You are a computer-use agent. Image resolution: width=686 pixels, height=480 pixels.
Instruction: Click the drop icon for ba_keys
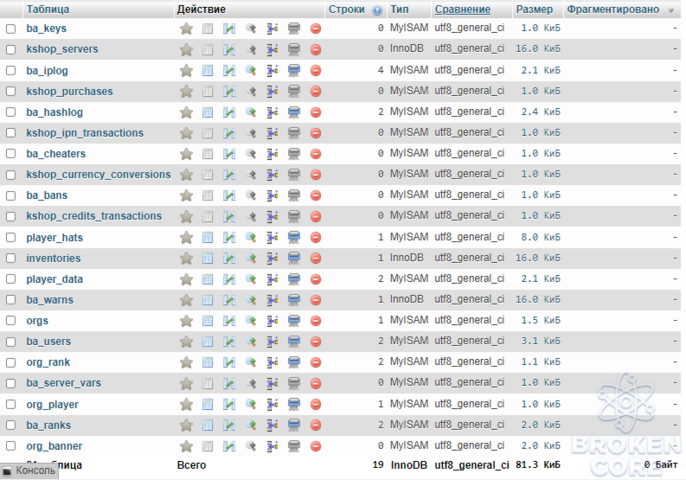pyautogui.click(x=315, y=29)
